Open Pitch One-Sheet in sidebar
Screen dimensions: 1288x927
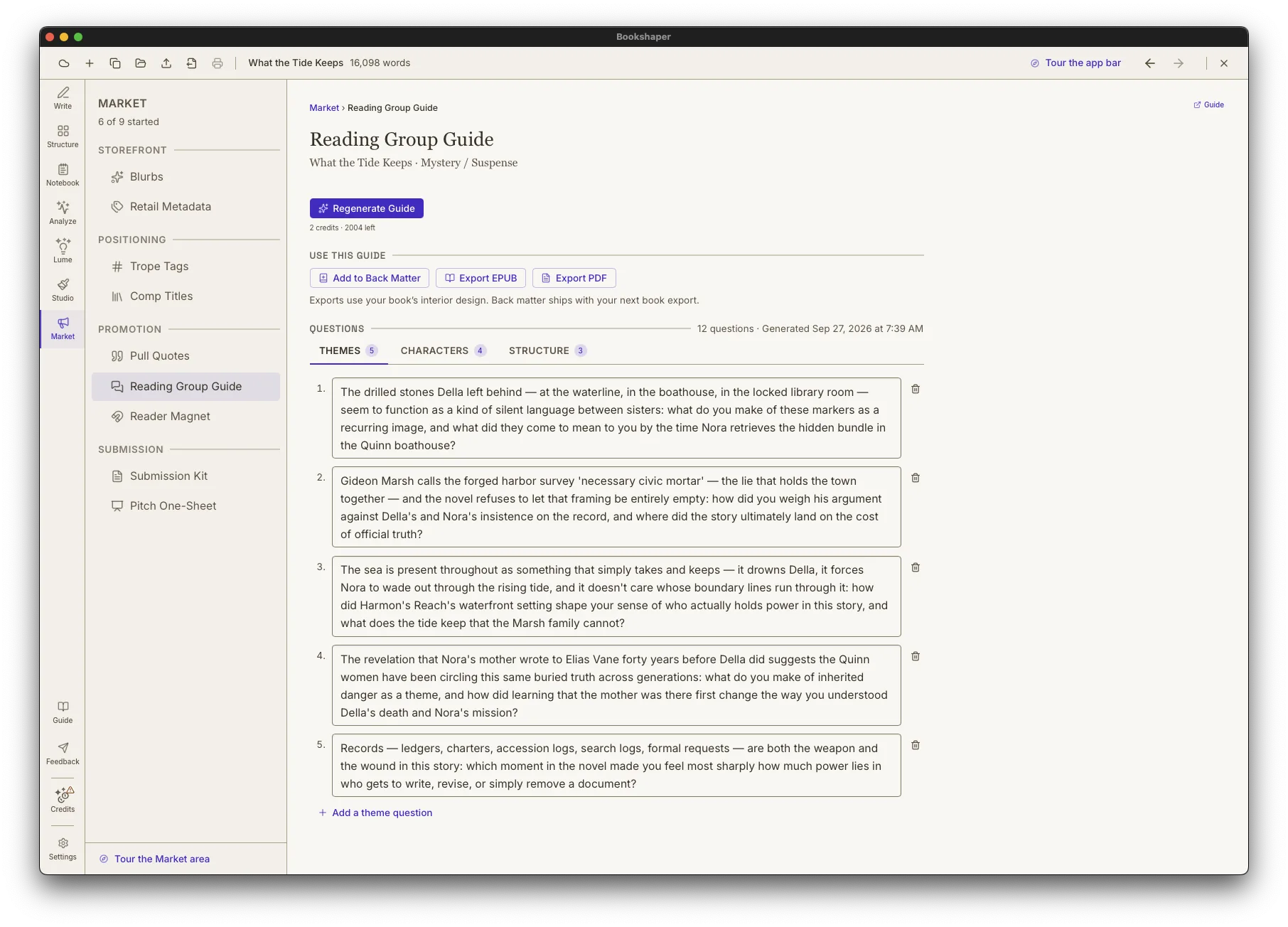186,506
